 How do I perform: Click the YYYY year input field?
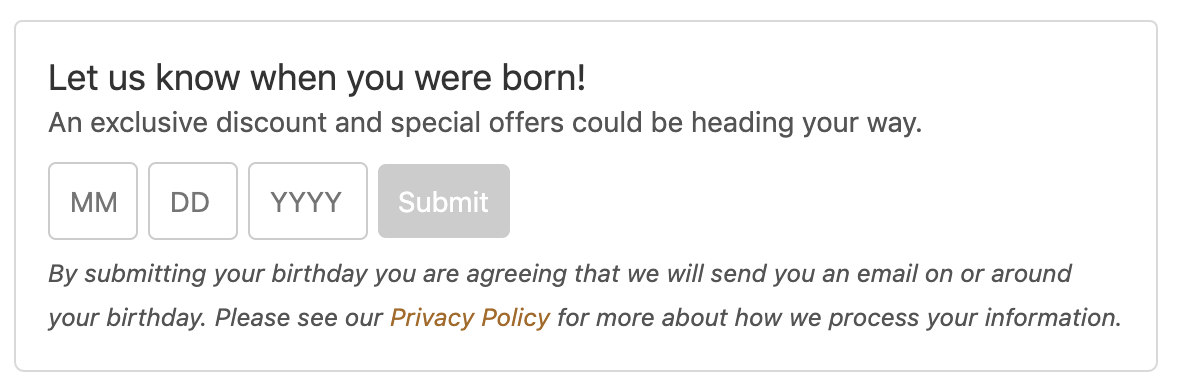click(308, 202)
